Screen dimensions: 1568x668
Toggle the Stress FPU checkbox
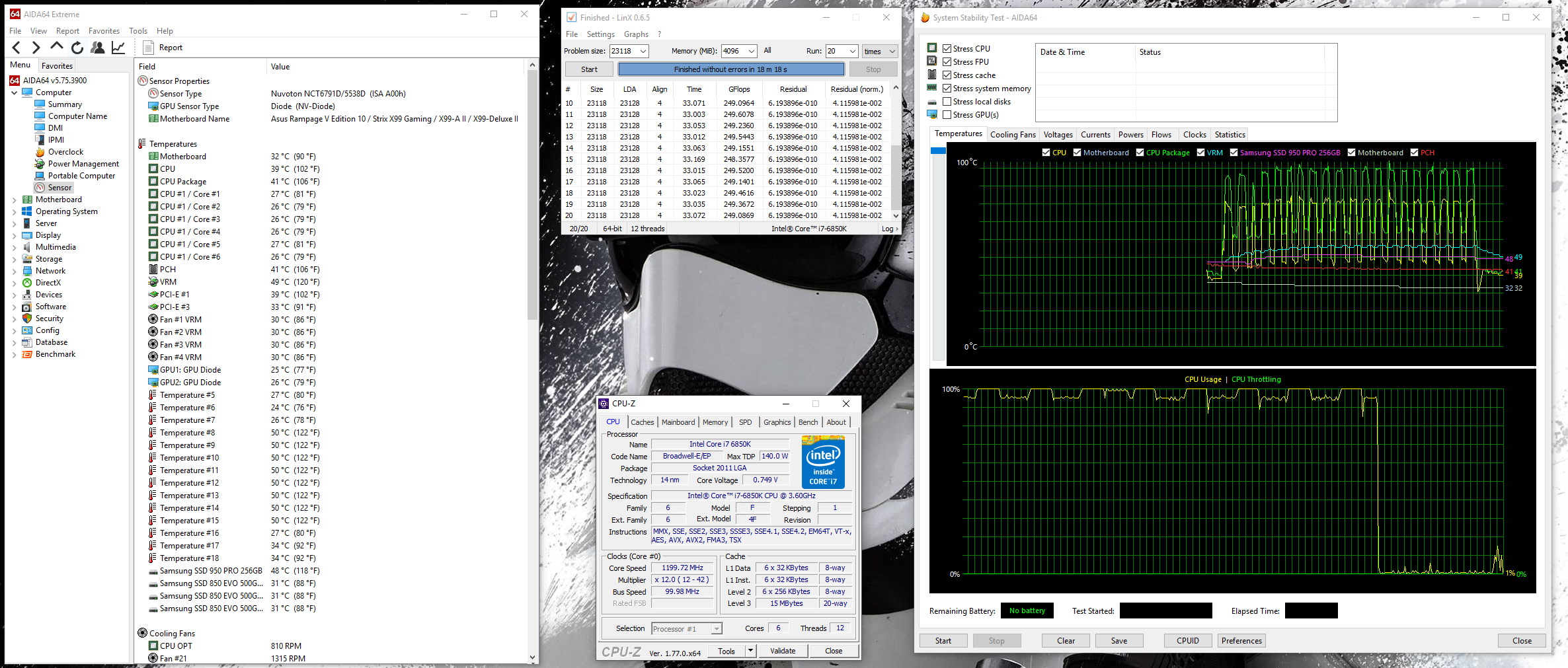(x=947, y=62)
